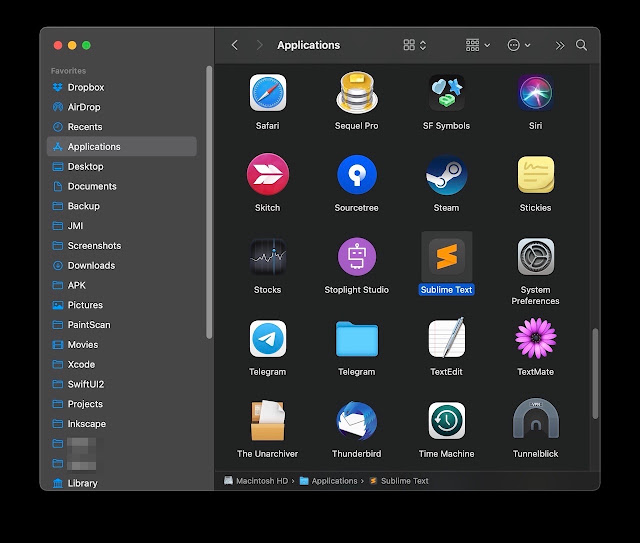Click the 'Favorites' sidebar heading
This screenshot has width=640, height=543.
[x=68, y=71]
